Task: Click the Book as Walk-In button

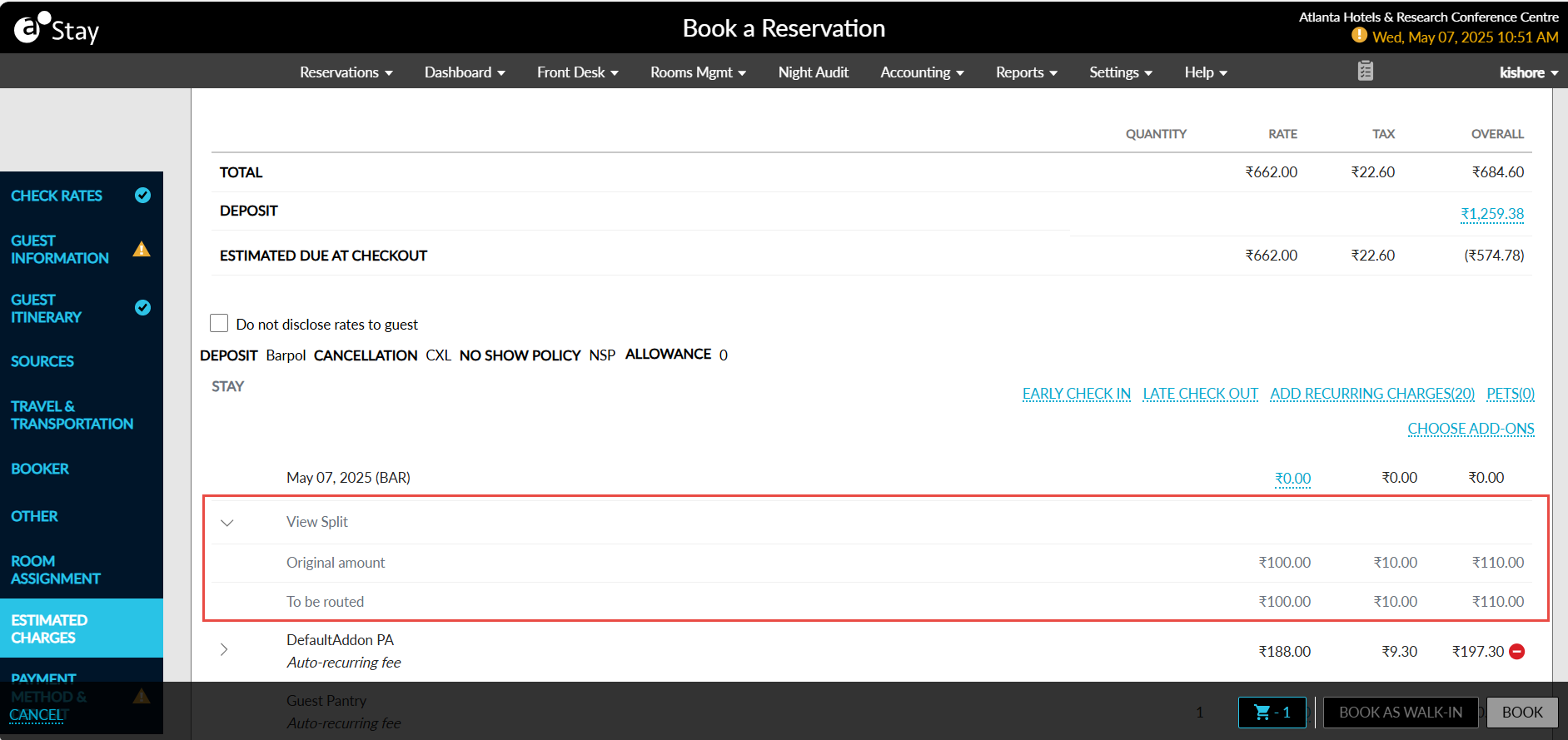Action: point(1401,713)
